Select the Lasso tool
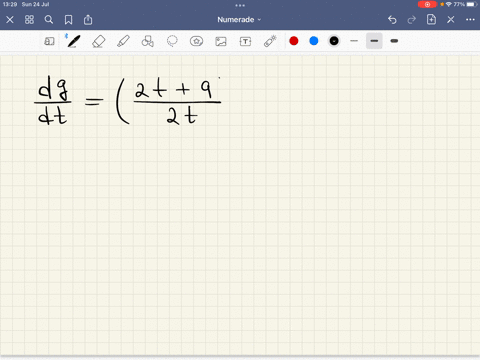This screenshot has width=480, height=360. click(x=172, y=41)
